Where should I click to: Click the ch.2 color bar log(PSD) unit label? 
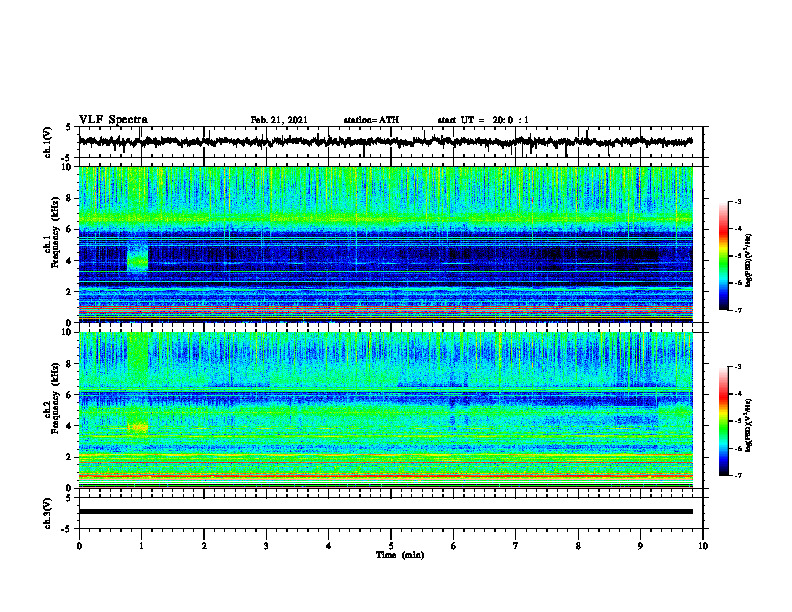[749, 425]
